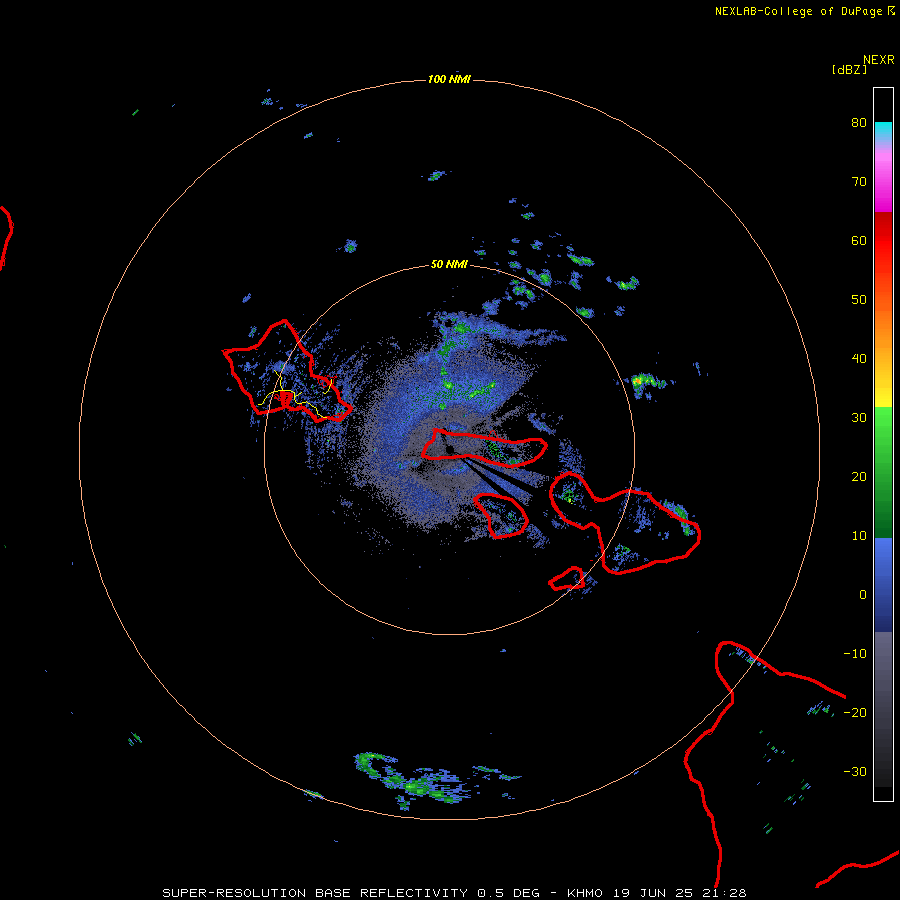Click the 20 value on dBZ legend

click(x=859, y=476)
